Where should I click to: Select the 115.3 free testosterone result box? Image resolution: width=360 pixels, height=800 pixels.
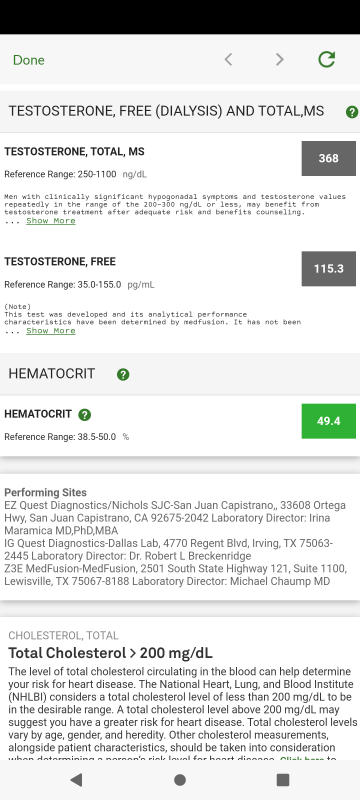click(329, 268)
